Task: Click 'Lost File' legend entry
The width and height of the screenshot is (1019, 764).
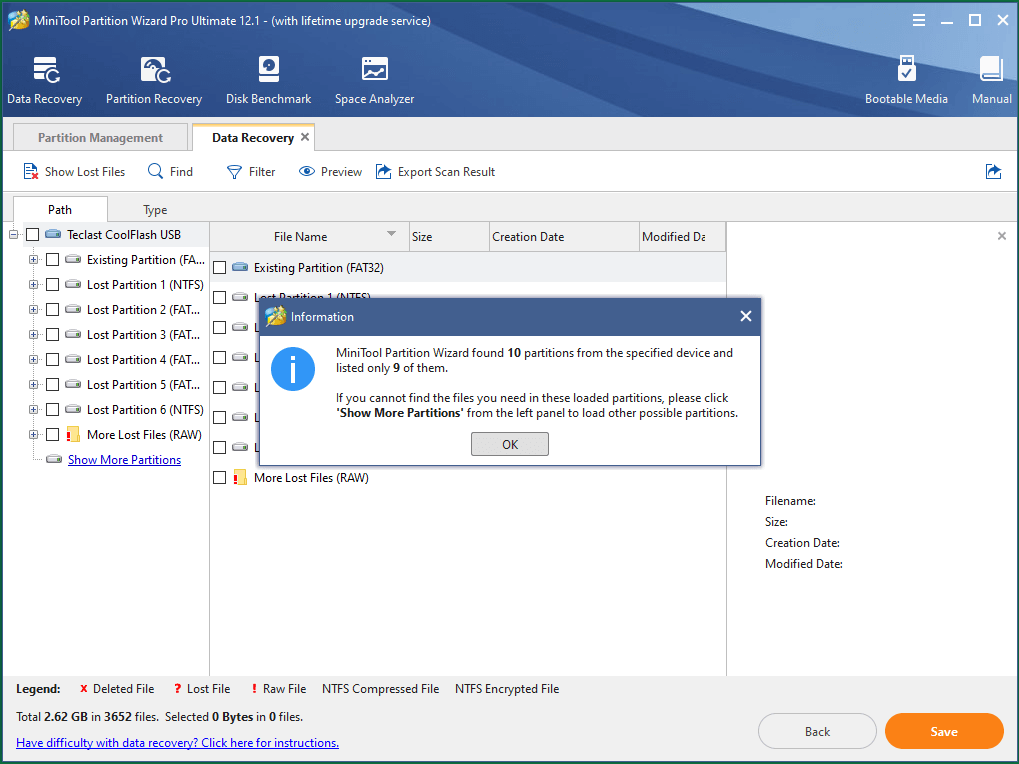Action: coord(201,689)
